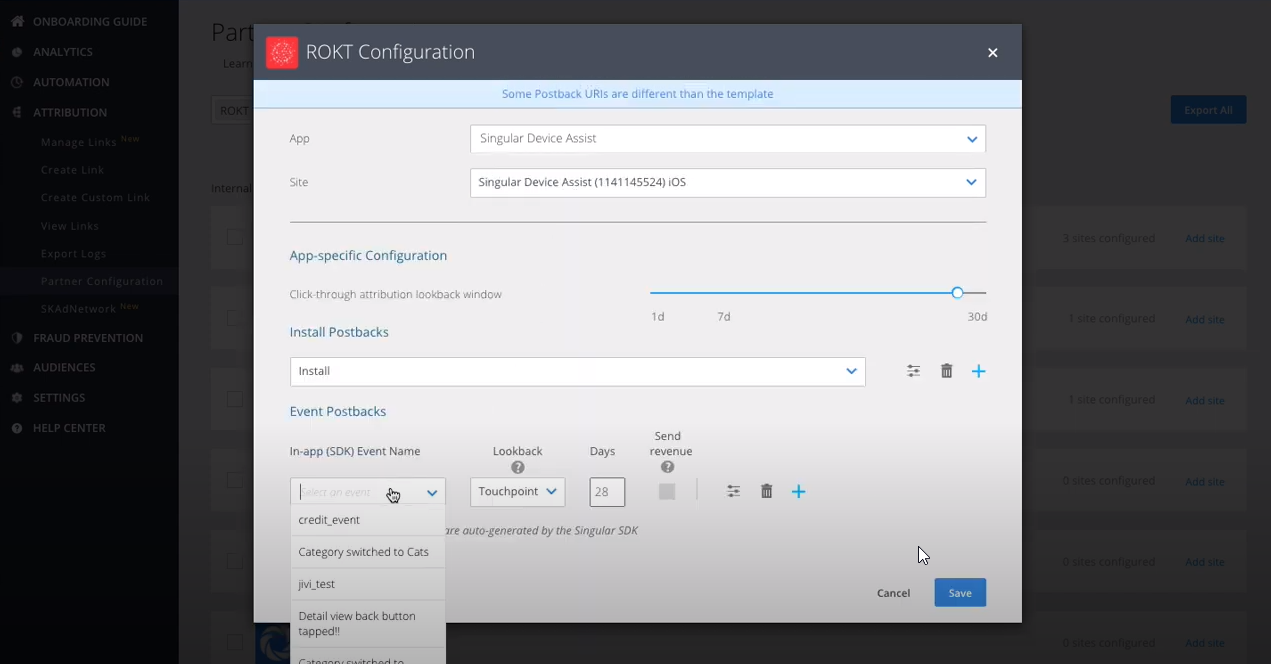The width and height of the screenshot is (1271, 664).
Task: Click the 1d mark on lookback slider
Action: (x=658, y=317)
